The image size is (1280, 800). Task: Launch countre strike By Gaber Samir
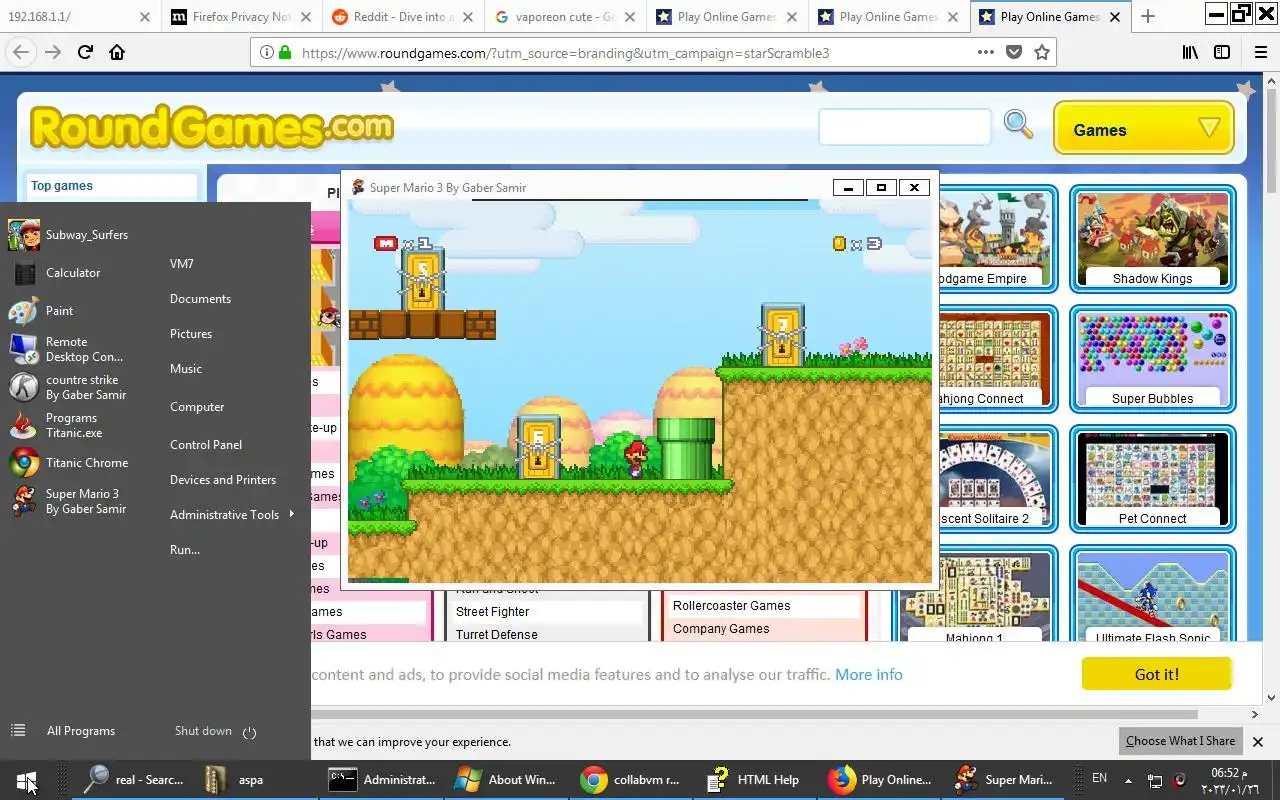pyautogui.click(x=68, y=387)
